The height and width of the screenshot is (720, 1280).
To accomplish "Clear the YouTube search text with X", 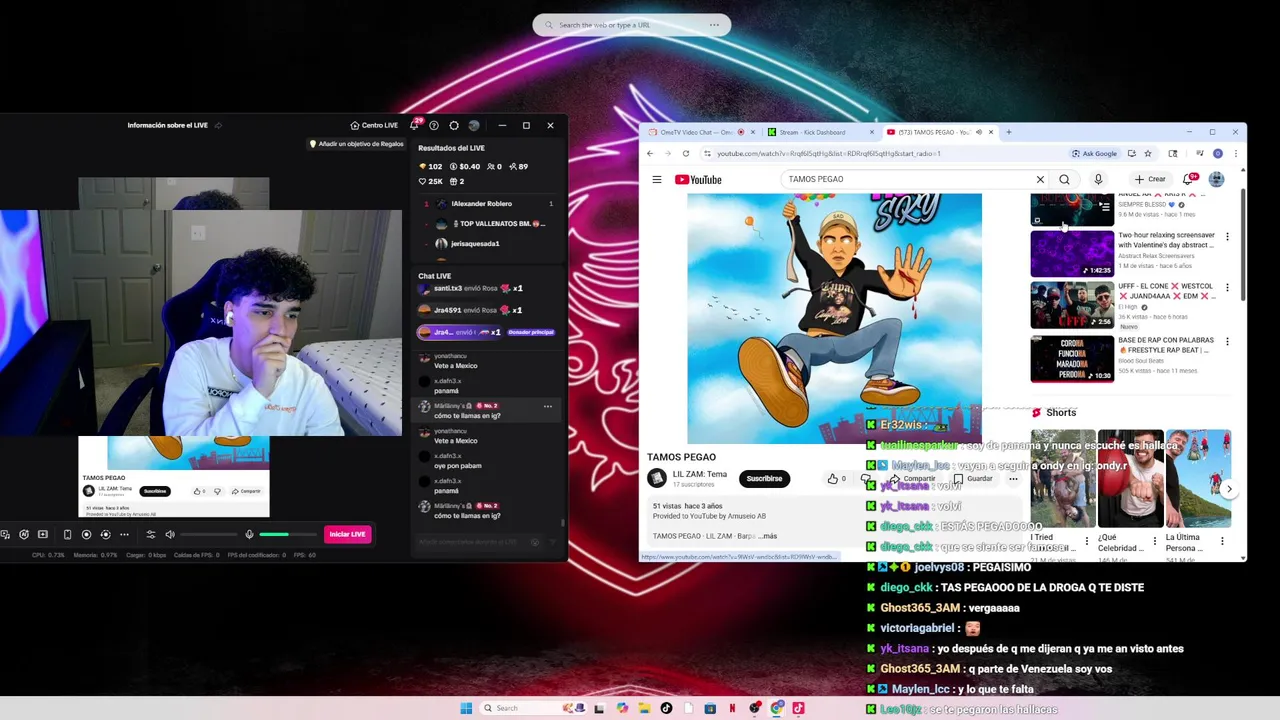I will pyautogui.click(x=1040, y=179).
